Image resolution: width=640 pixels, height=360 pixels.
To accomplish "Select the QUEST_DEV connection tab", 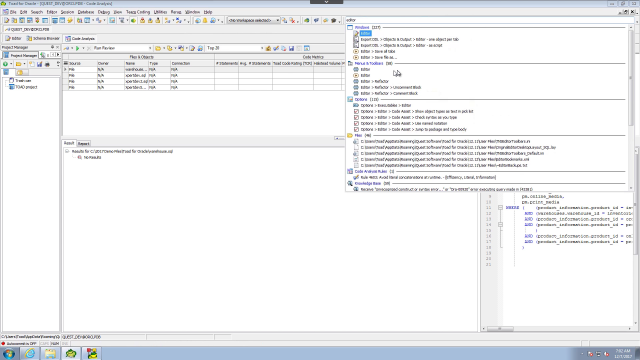I will [27, 29].
